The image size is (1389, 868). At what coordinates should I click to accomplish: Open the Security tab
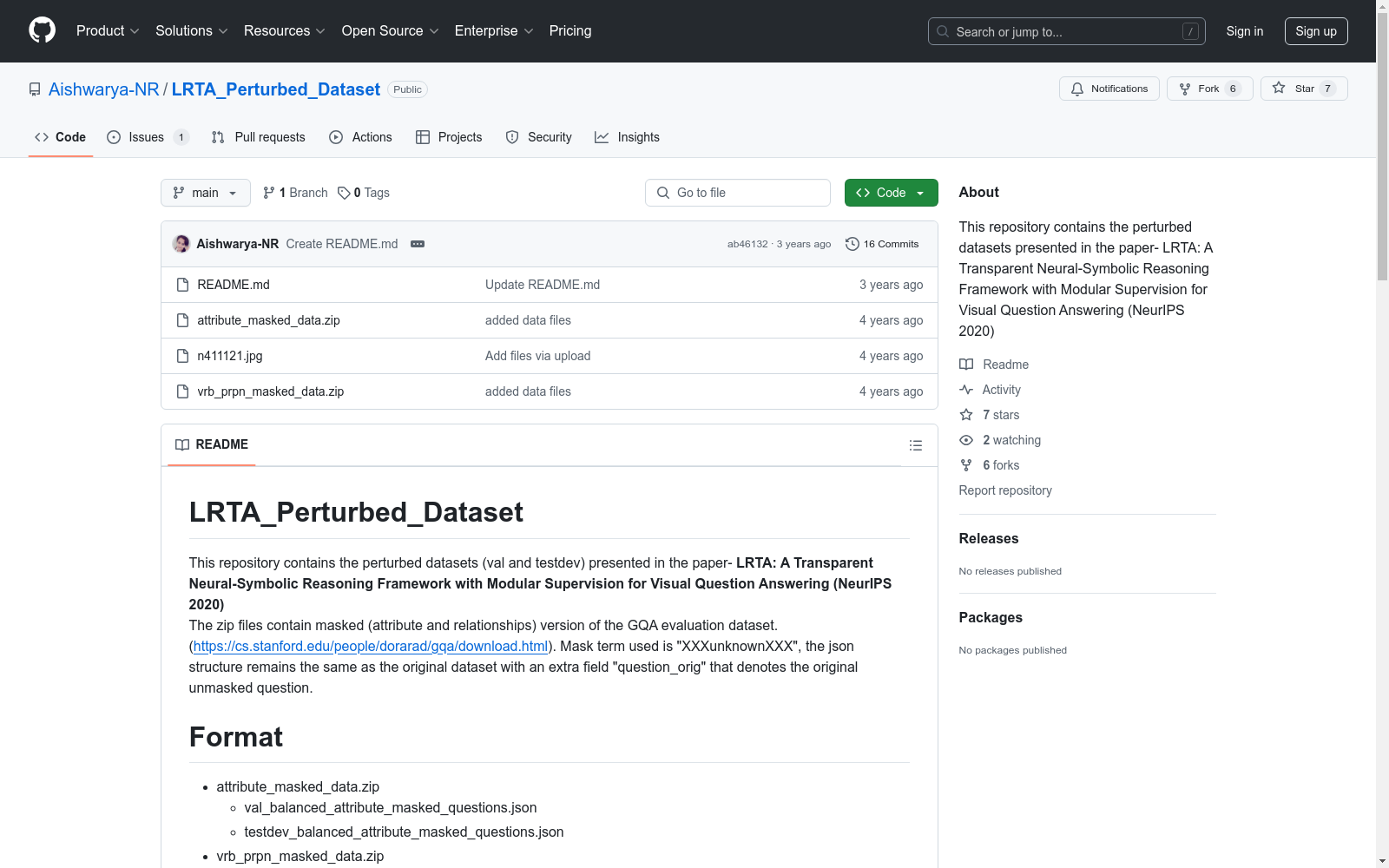539,137
